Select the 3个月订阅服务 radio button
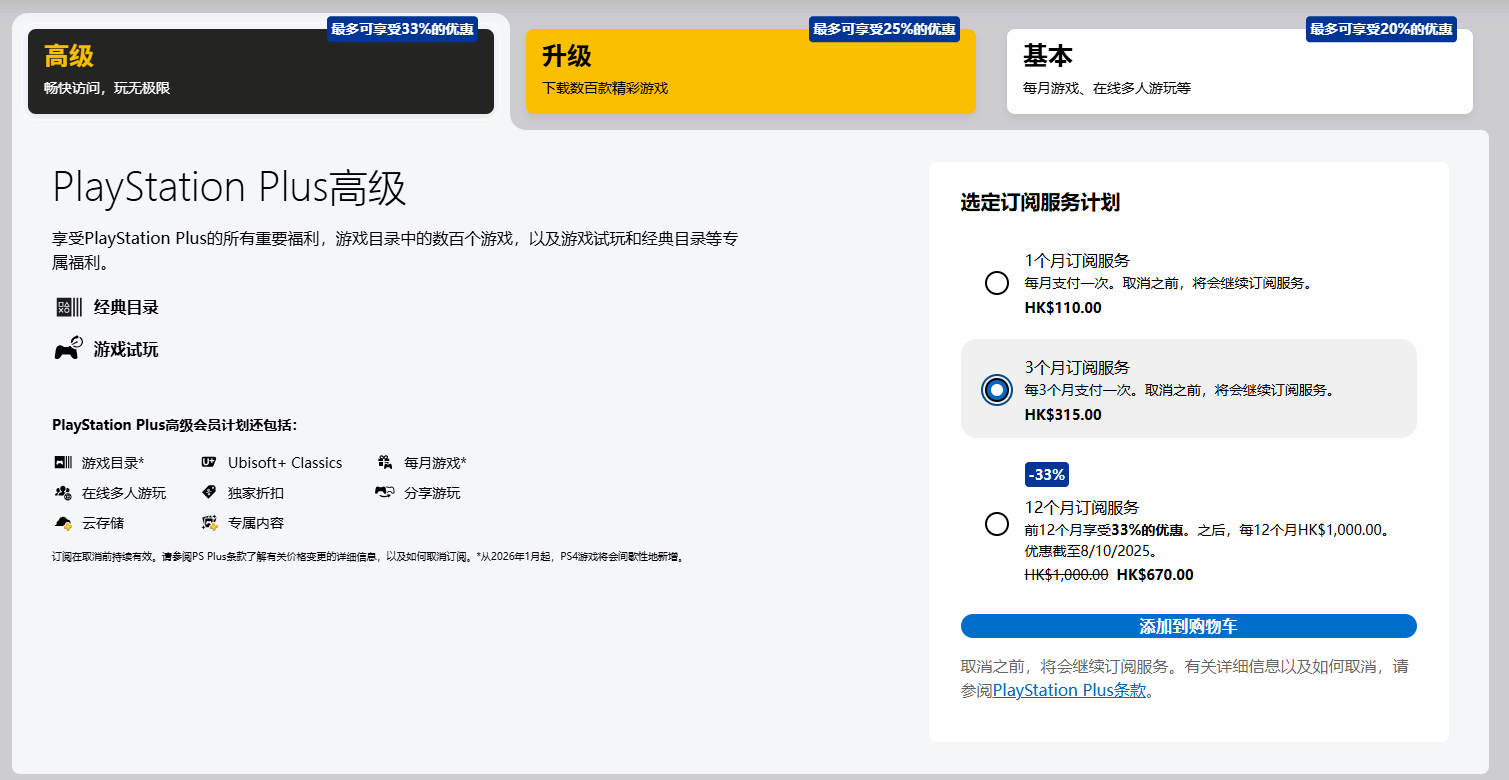 pos(996,390)
